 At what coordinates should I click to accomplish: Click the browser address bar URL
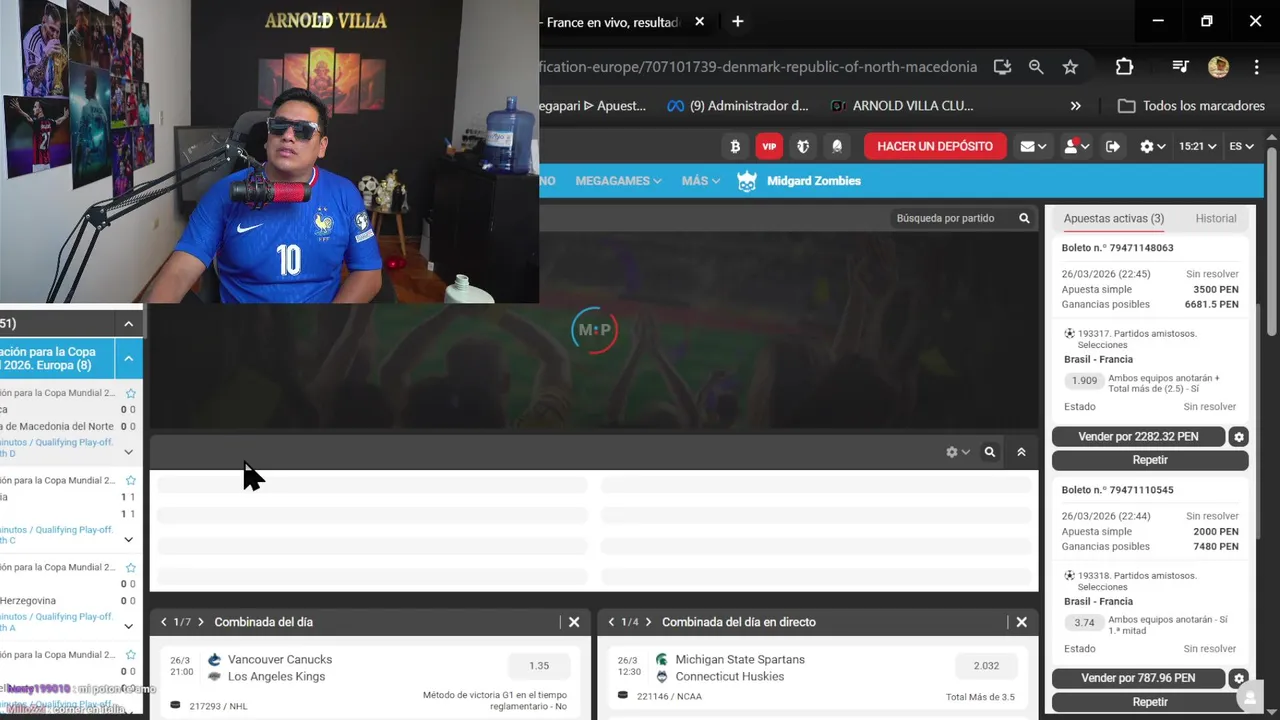pyautogui.click(x=758, y=67)
